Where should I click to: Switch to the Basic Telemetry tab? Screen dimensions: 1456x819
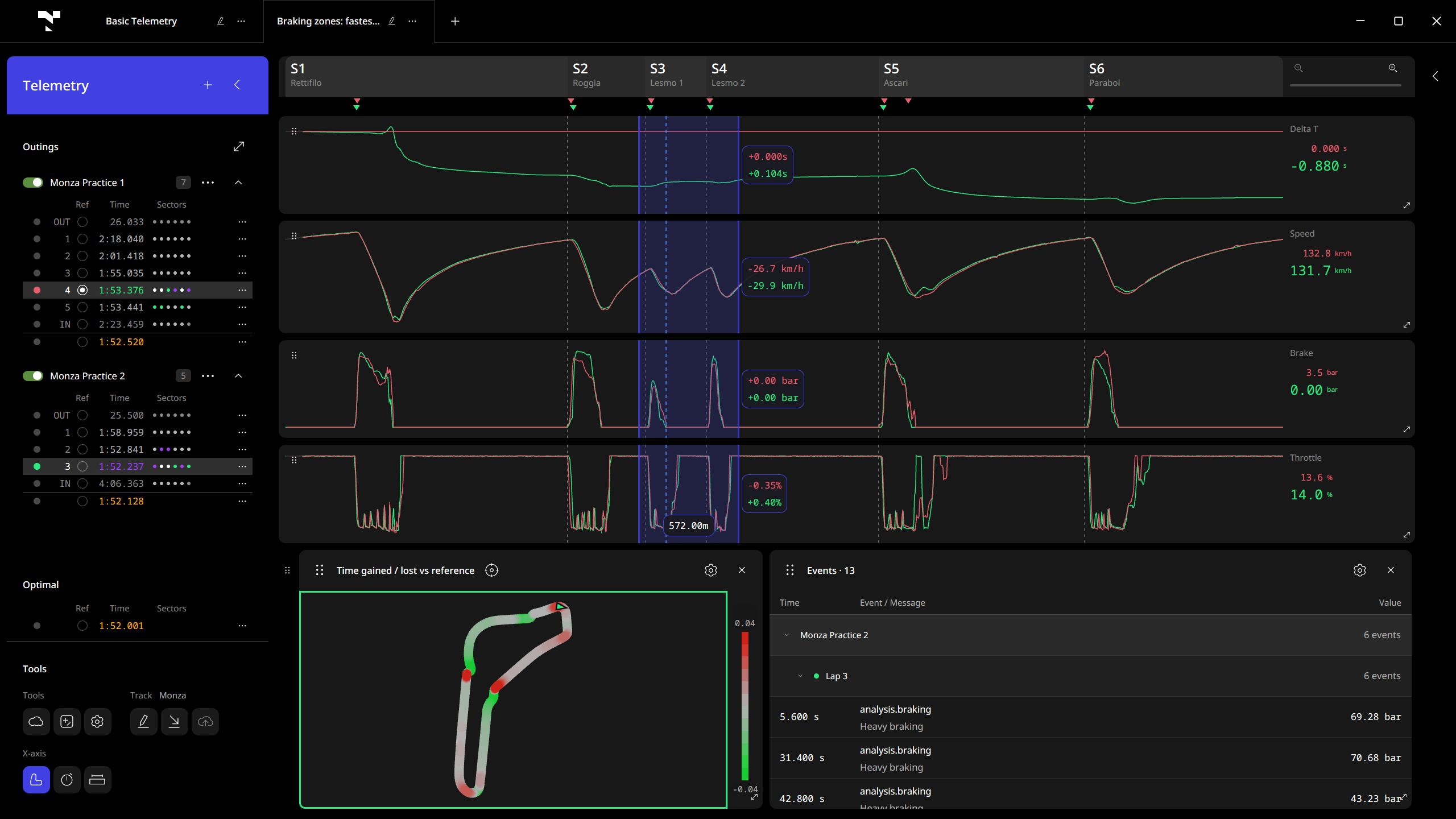pyautogui.click(x=141, y=21)
